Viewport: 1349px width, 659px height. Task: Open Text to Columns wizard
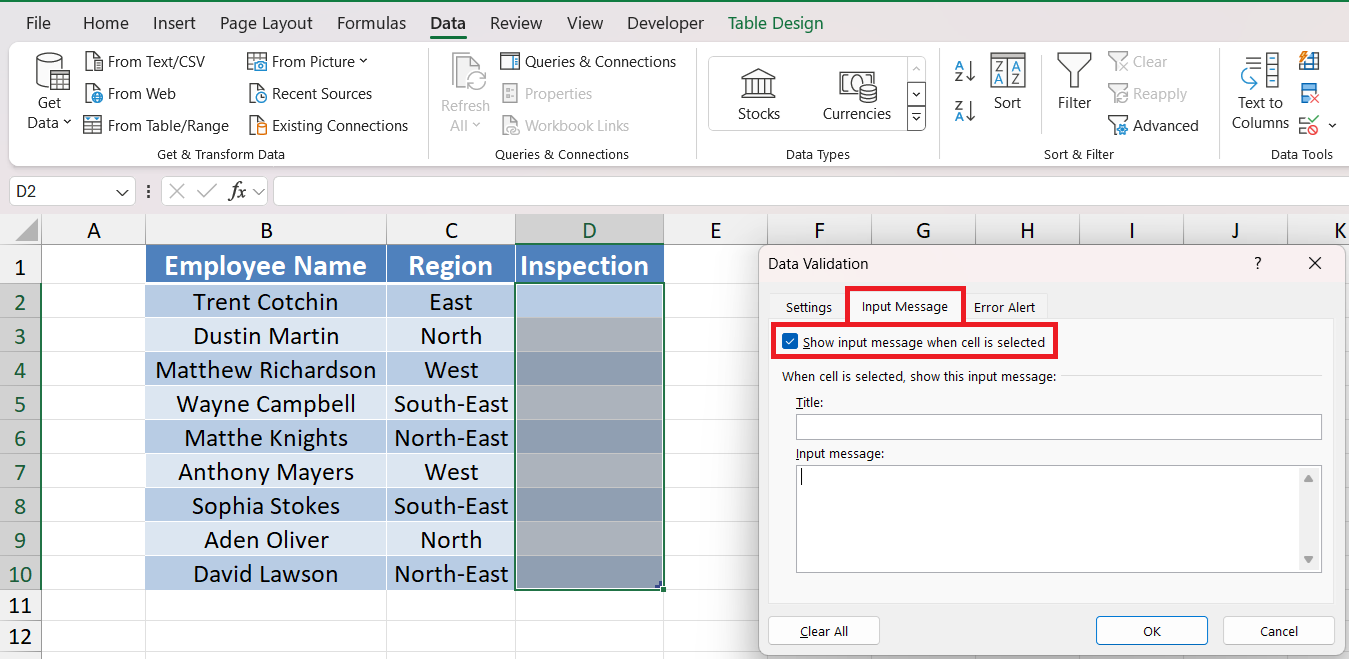pyautogui.click(x=1260, y=92)
